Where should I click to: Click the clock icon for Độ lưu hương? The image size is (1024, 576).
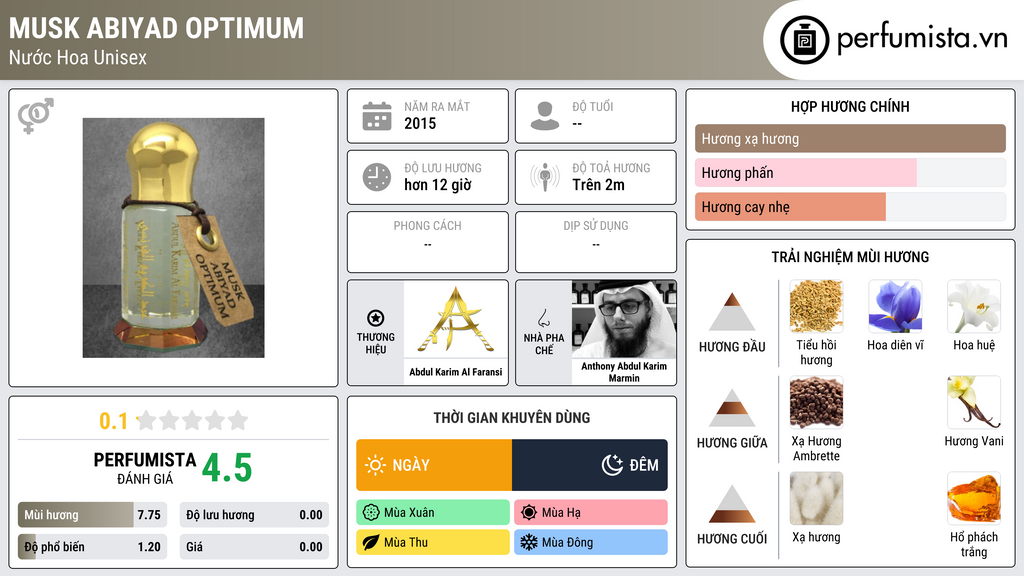(x=377, y=177)
